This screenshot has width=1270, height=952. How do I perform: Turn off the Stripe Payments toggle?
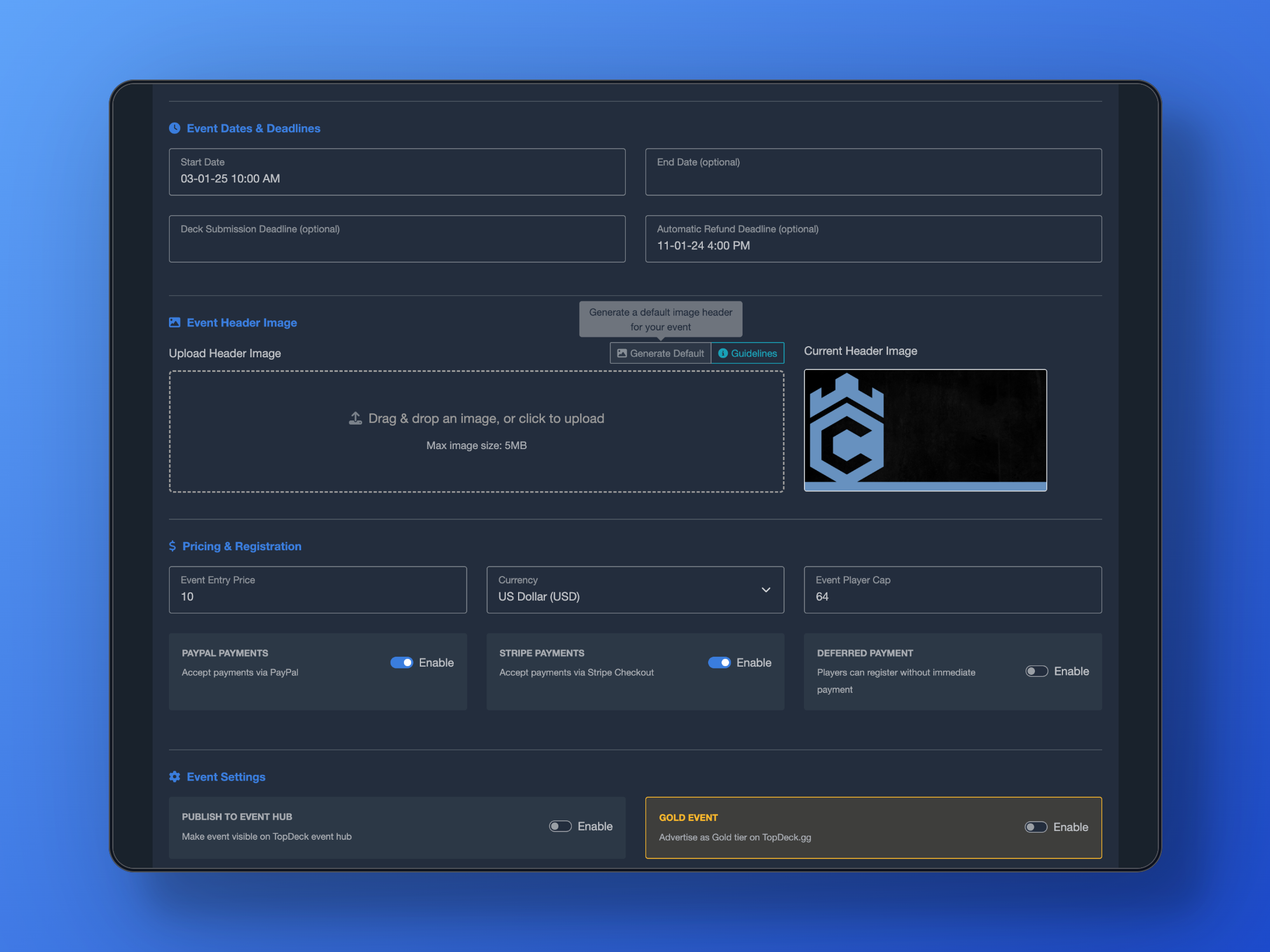pos(719,662)
